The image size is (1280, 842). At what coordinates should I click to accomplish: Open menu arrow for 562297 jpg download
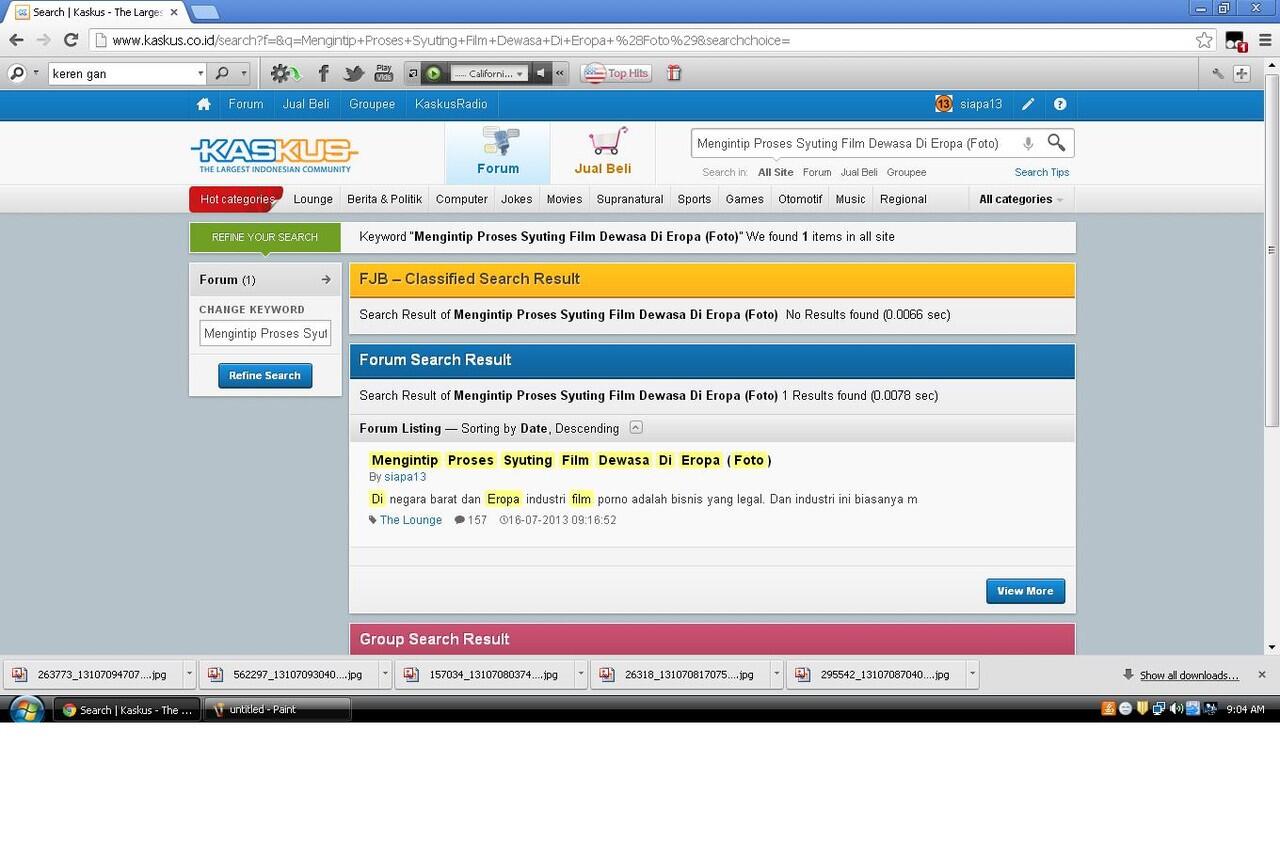(x=385, y=675)
